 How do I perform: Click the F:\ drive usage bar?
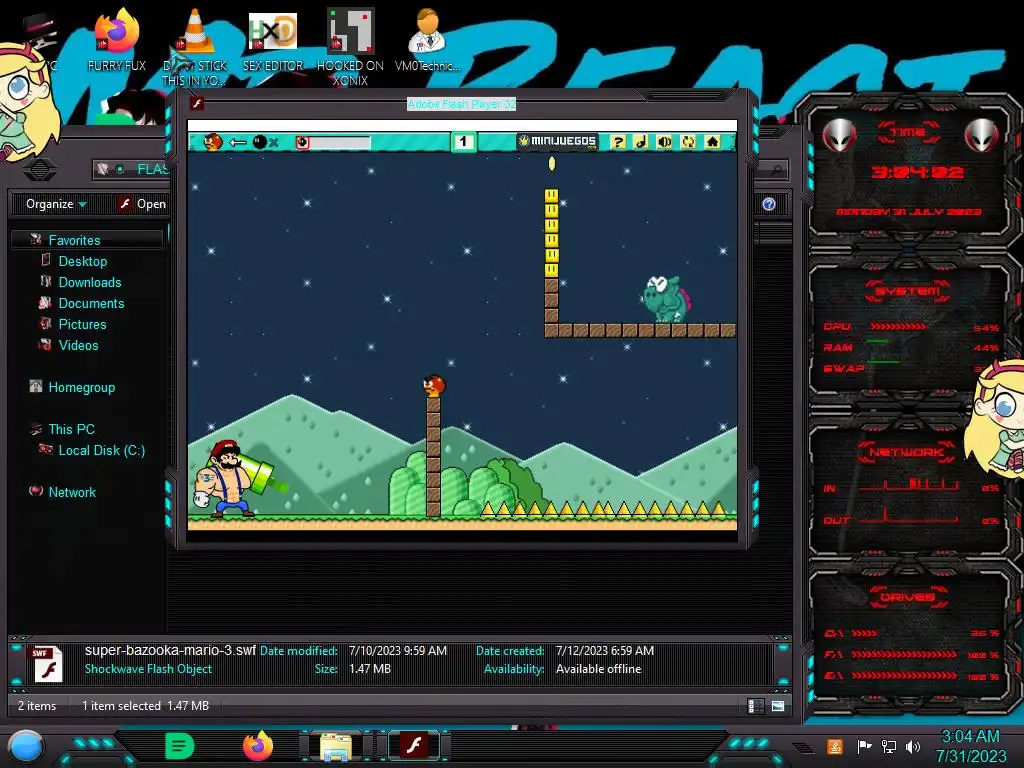point(904,654)
